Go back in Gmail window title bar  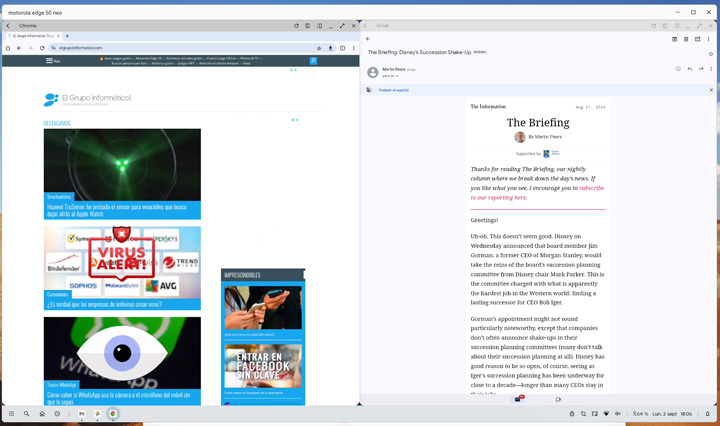point(366,26)
